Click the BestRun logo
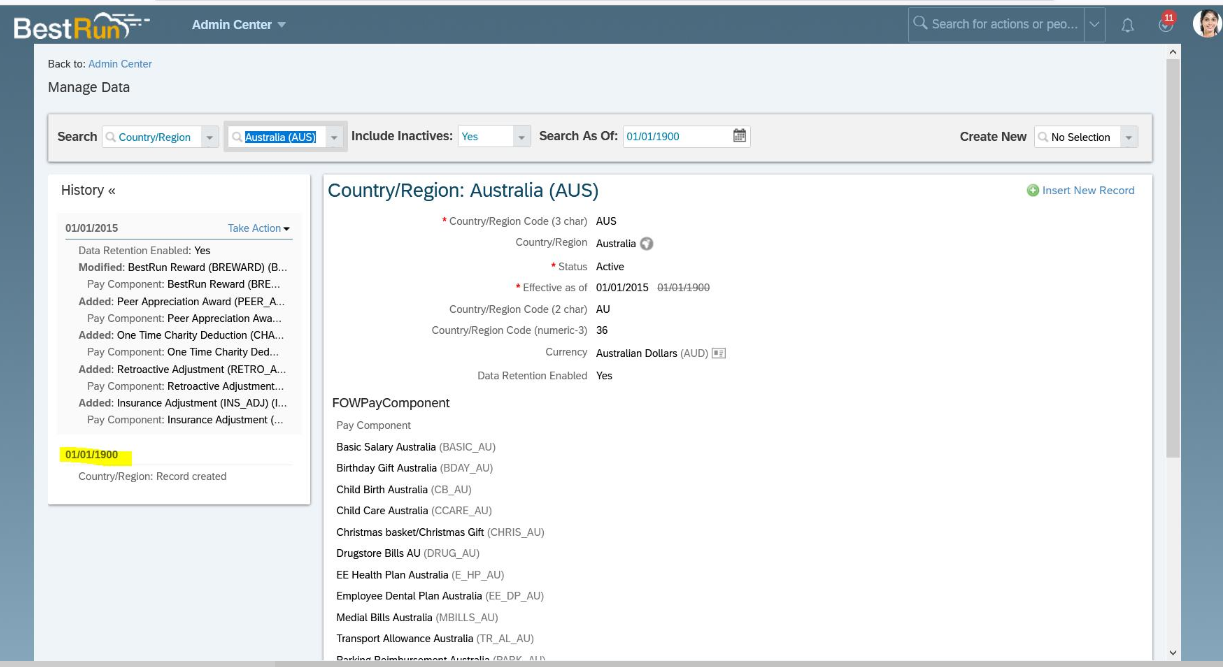The width and height of the screenshot is (1223, 667). (x=82, y=25)
